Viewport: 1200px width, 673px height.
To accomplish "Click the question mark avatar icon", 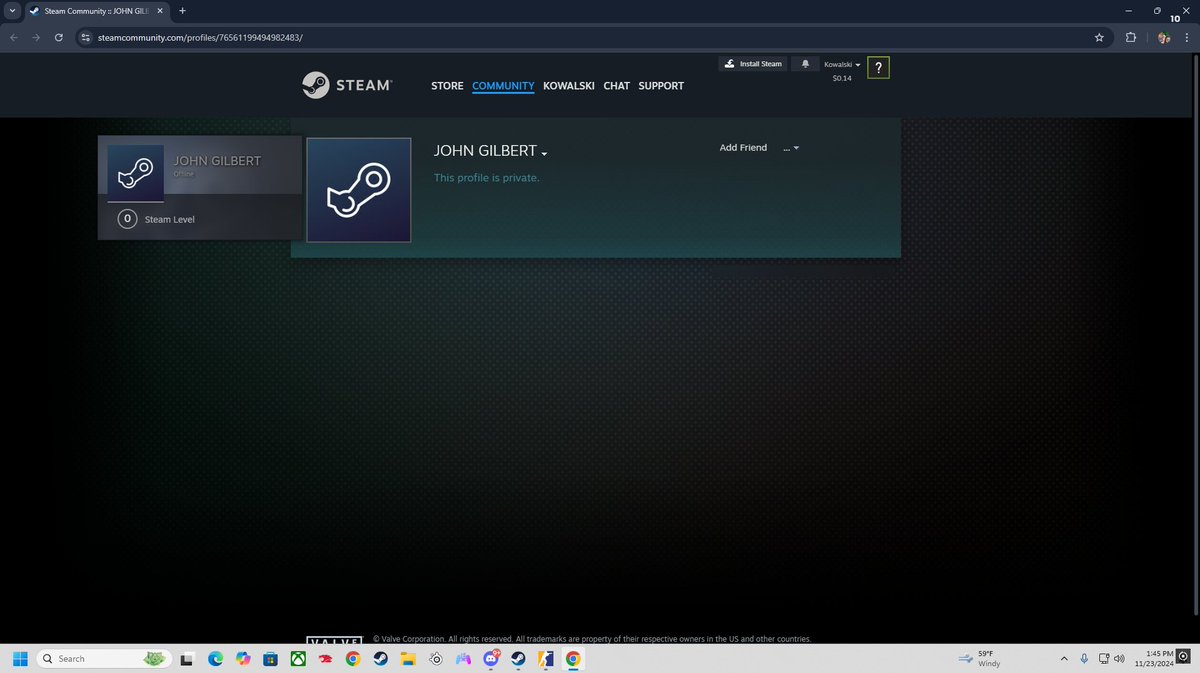I will pyautogui.click(x=878, y=68).
